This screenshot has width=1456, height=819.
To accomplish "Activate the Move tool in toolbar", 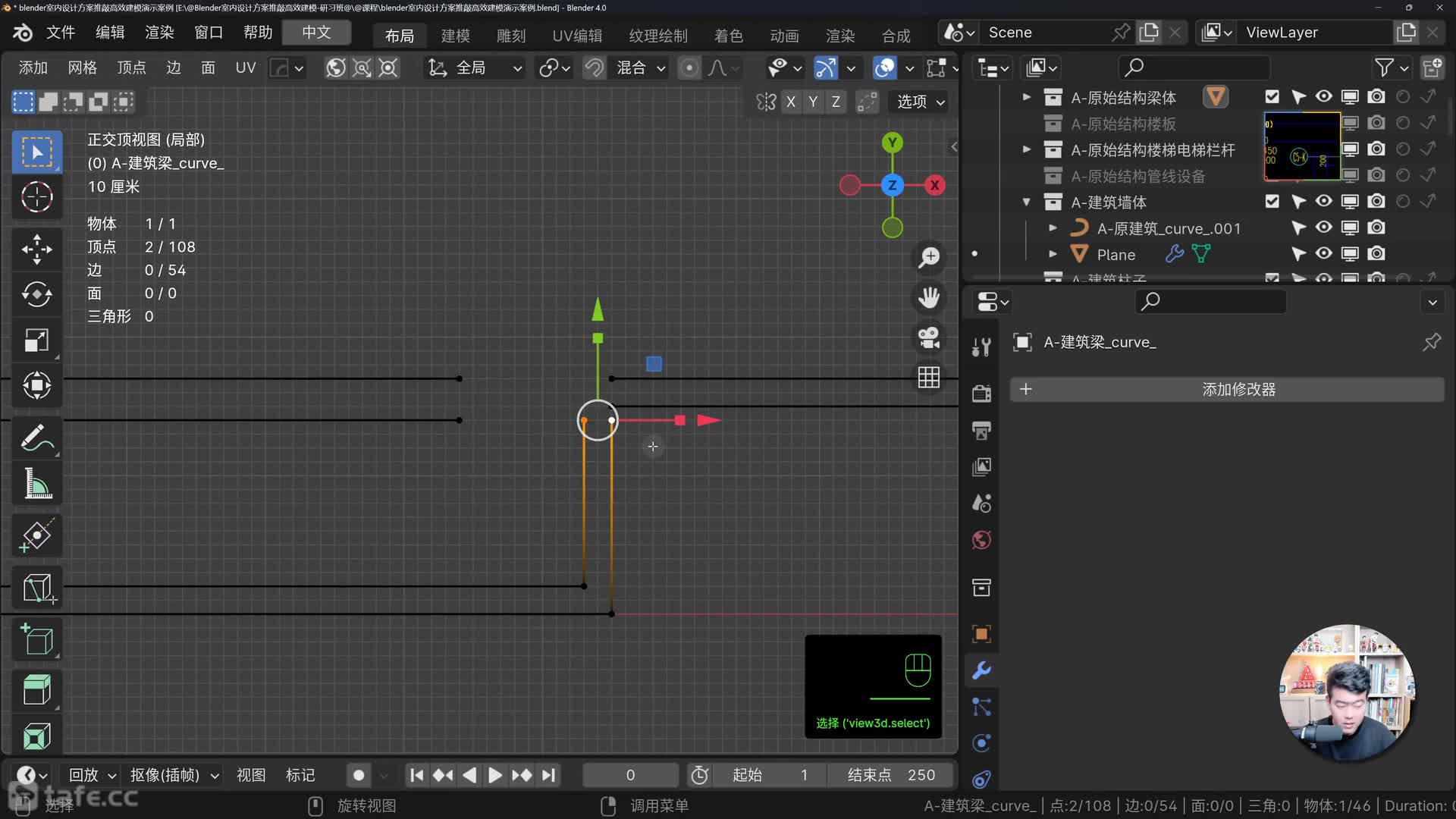I will (36, 249).
